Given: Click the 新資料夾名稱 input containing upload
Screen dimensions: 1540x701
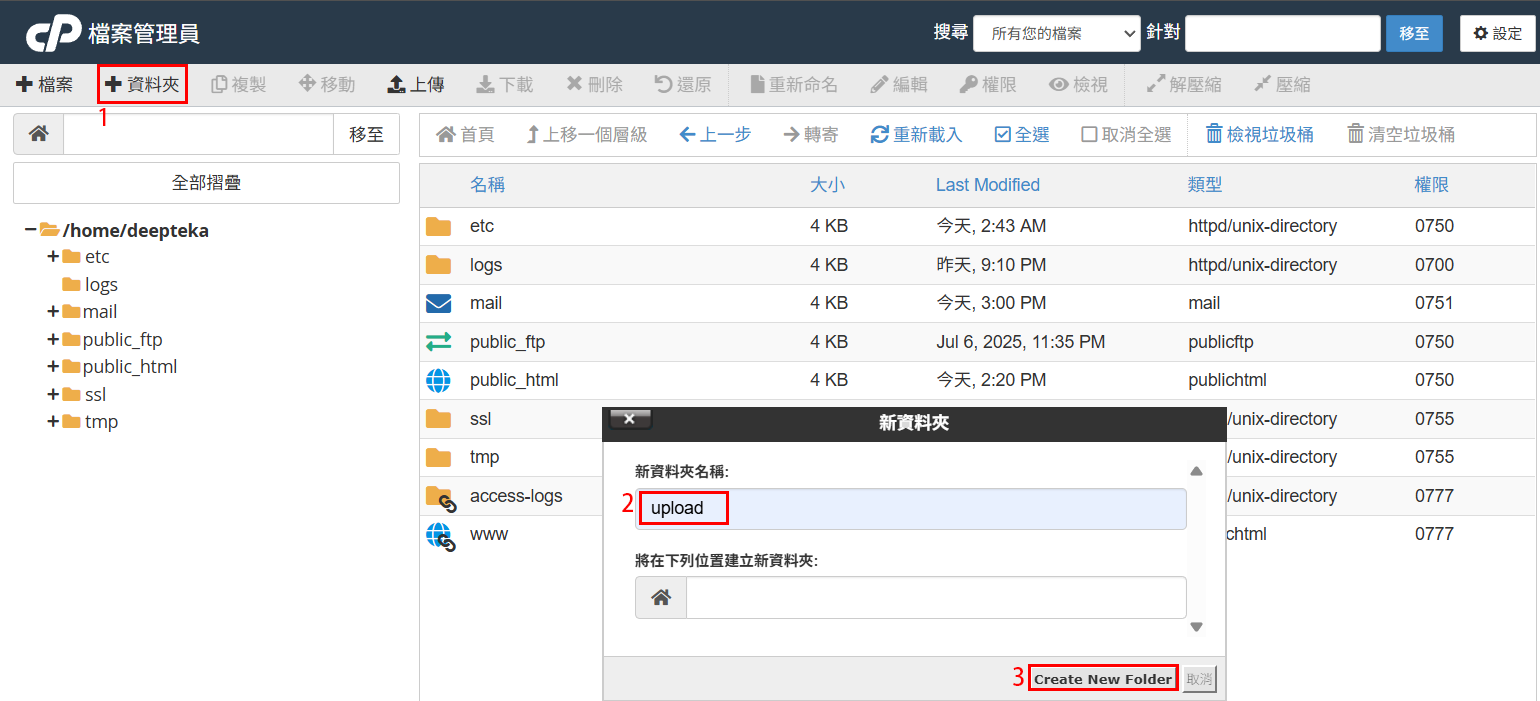Looking at the screenshot, I should [910, 508].
